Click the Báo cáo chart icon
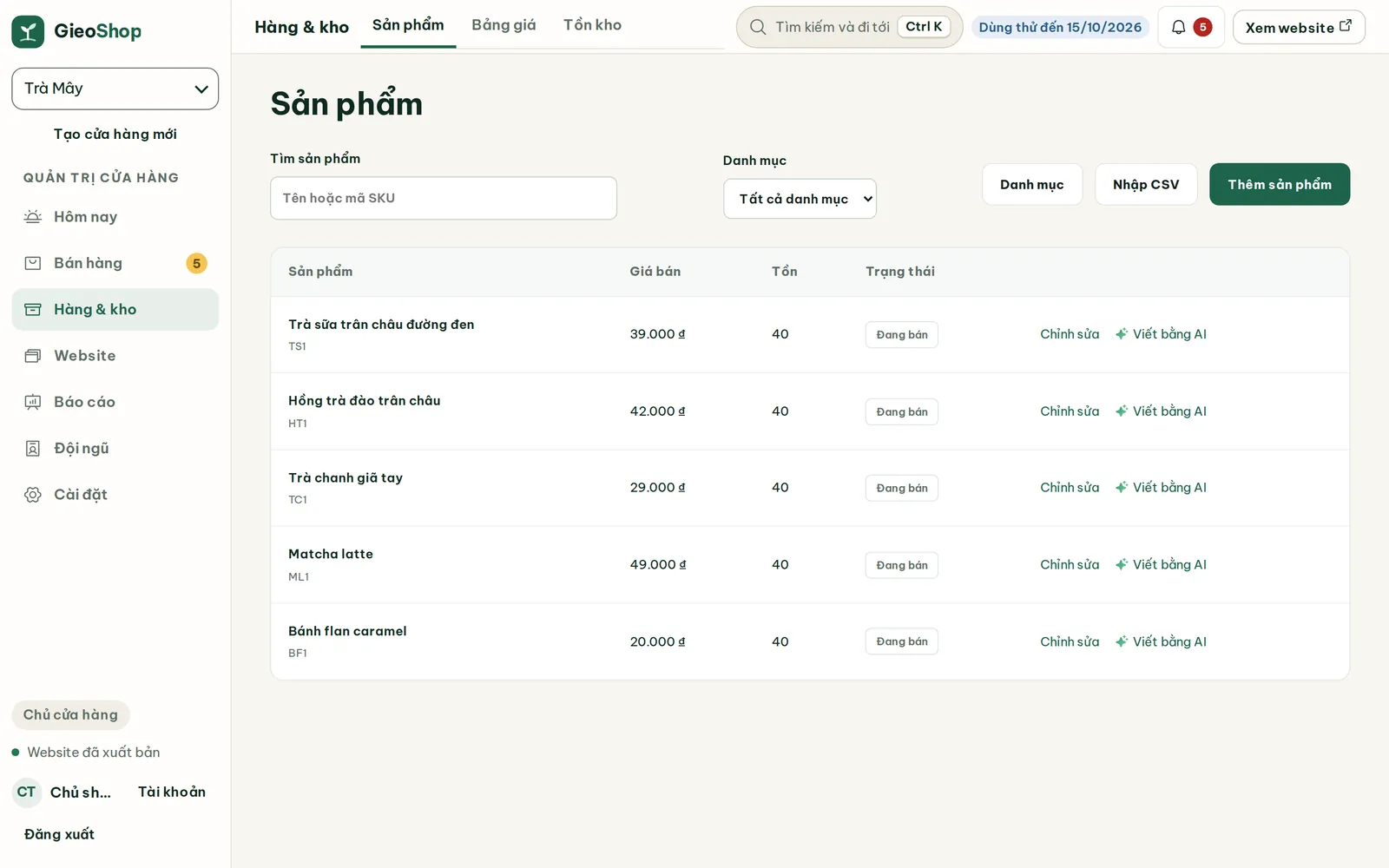The height and width of the screenshot is (868, 1389). 33,402
